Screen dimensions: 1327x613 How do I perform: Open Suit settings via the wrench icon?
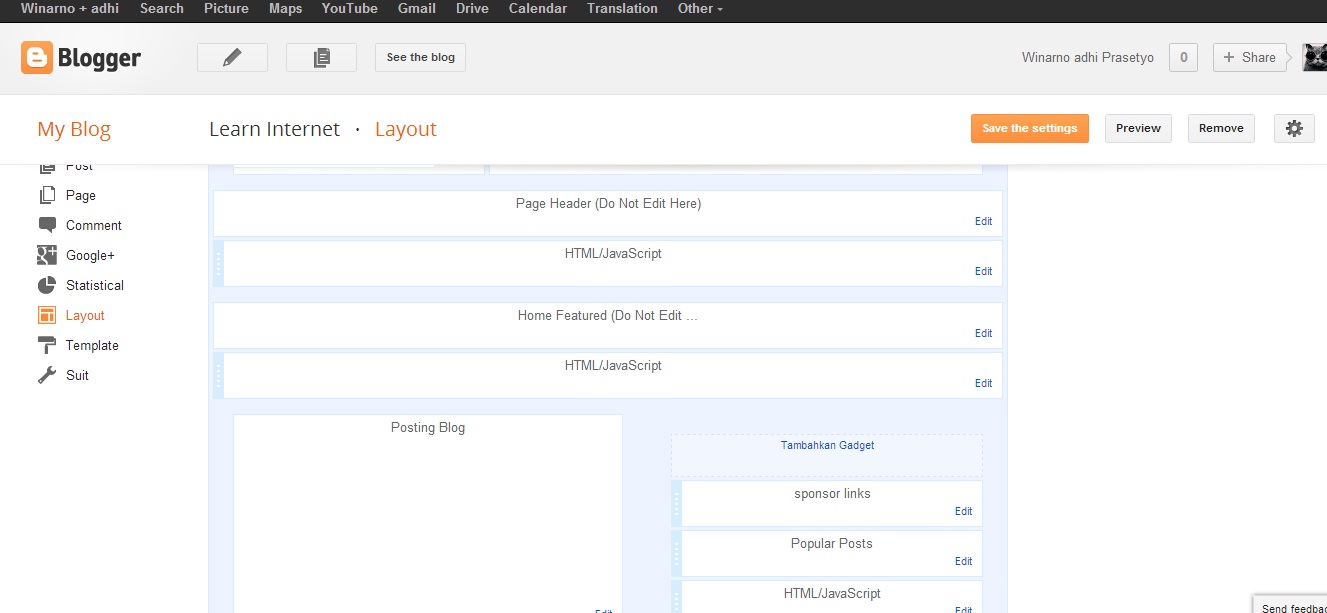tap(46, 375)
